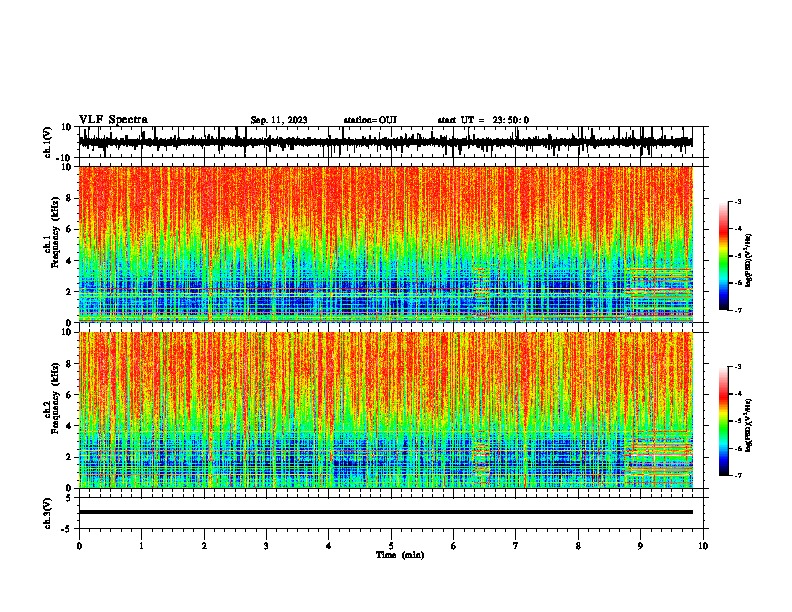
Task: Click the ch.1 voltage waveform panel
Action: coord(390,142)
